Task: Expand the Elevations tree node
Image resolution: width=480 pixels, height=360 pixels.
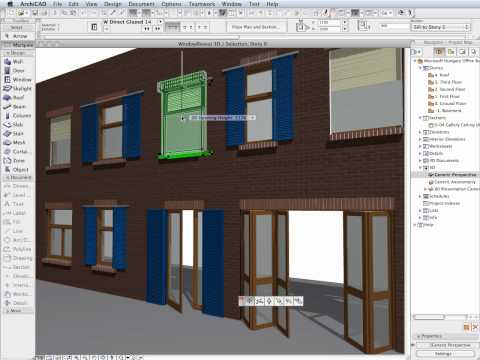Action: pyautogui.click(x=420, y=132)
